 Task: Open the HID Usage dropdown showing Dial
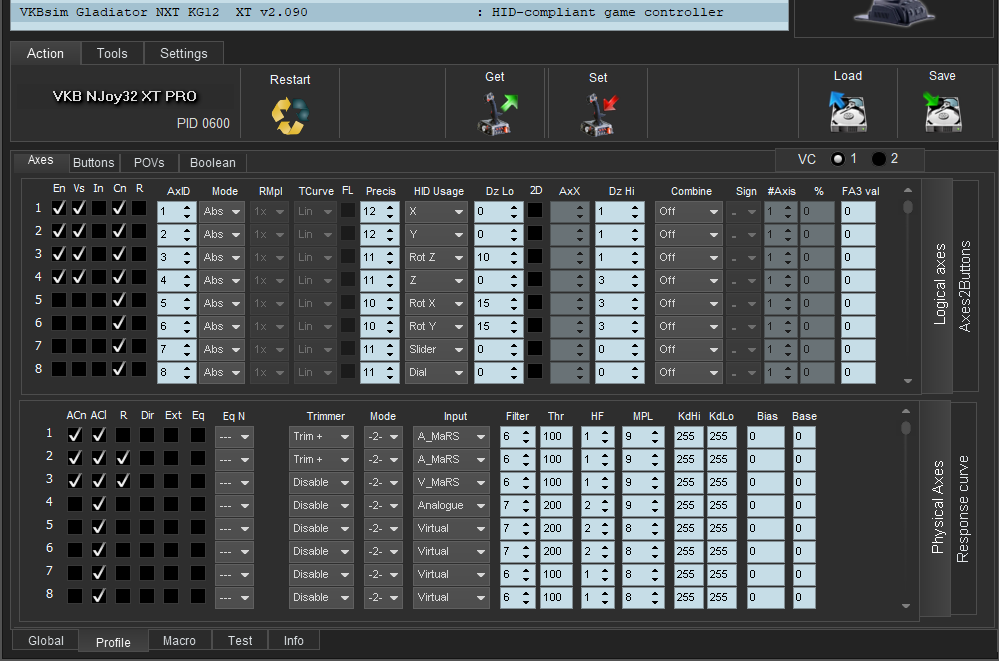tap(436, 372)
